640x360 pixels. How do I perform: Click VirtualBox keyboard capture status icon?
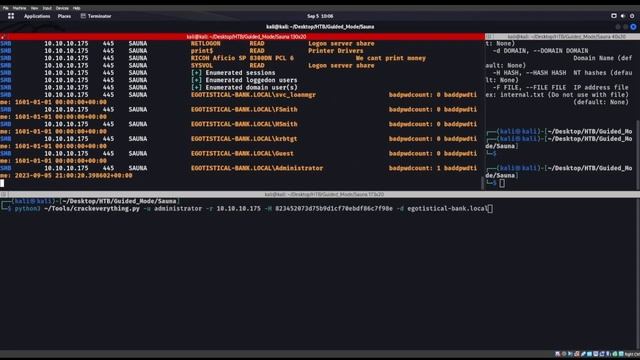(621, 354)
